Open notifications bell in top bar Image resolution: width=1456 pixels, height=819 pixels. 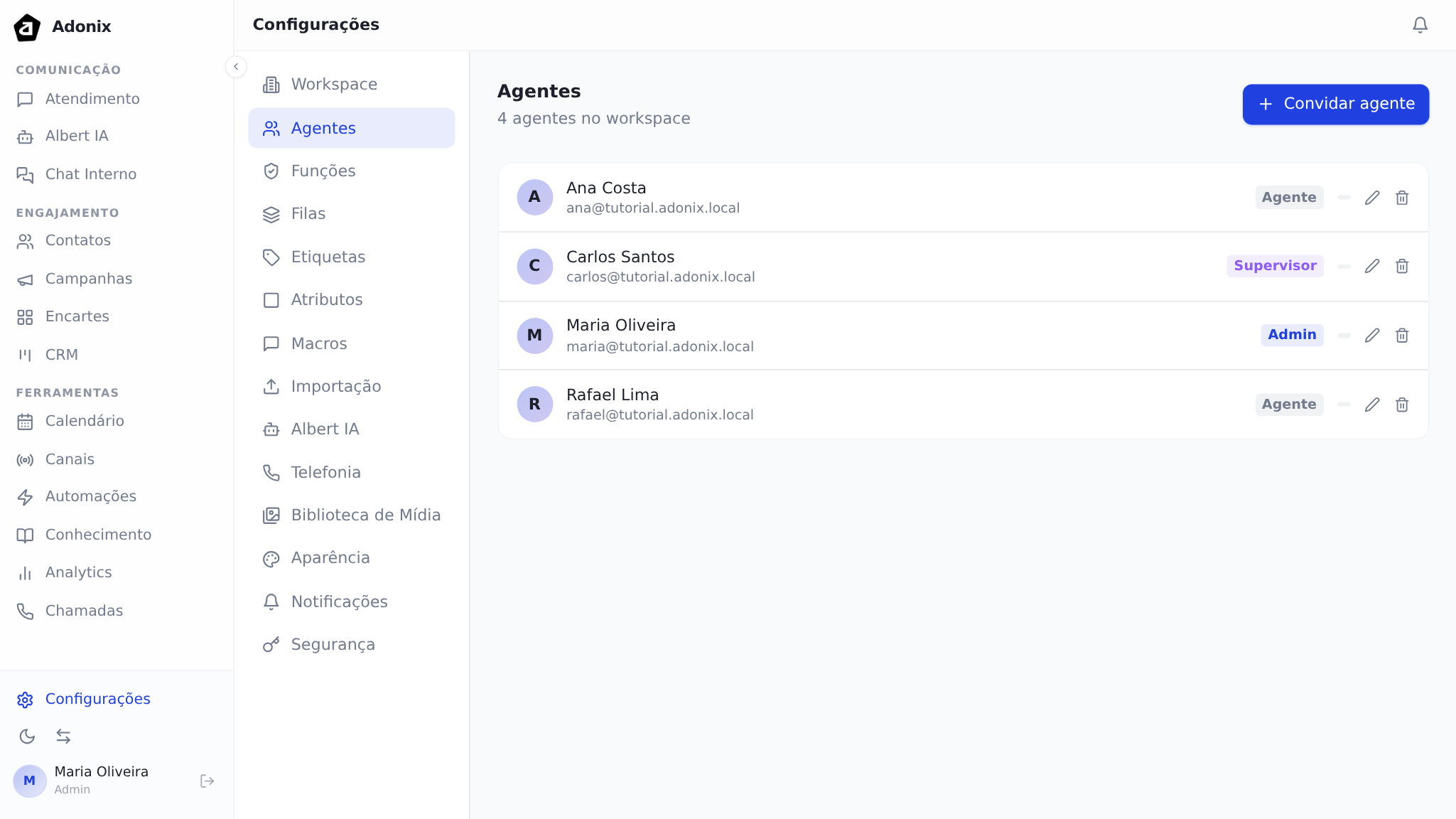[x=1420, y=25]
